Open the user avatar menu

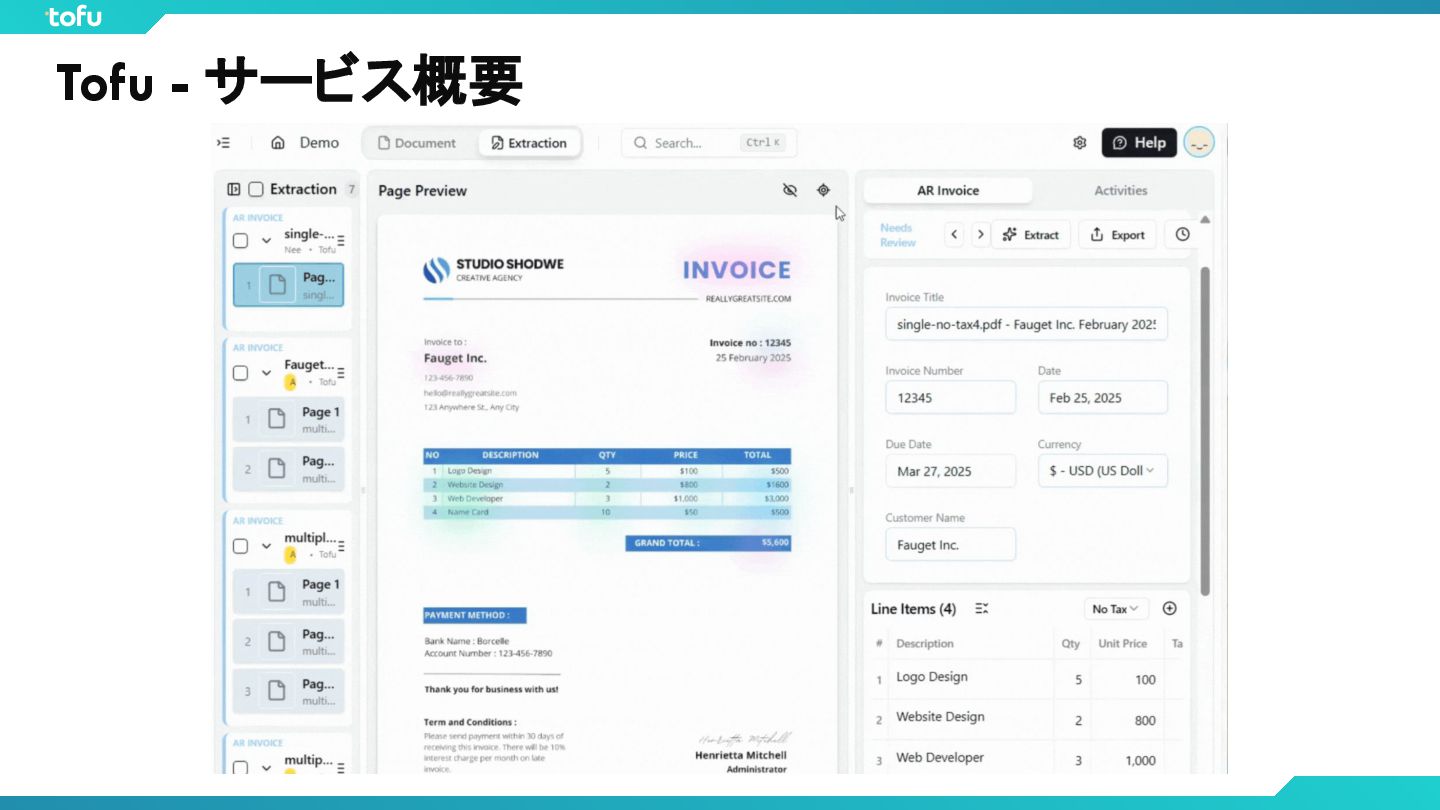point(1199,142)
